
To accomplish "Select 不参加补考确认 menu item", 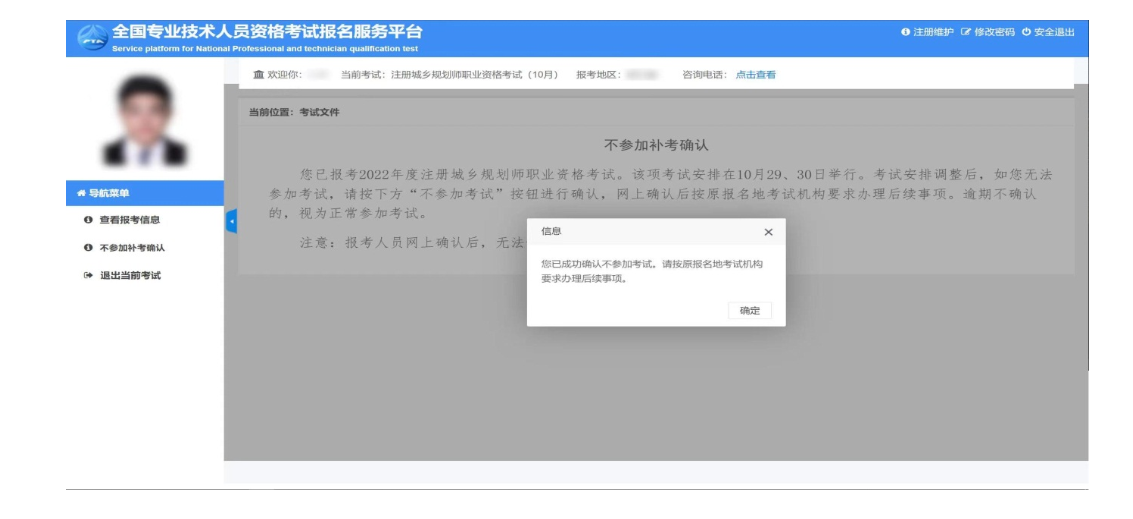I will point(131,248).
